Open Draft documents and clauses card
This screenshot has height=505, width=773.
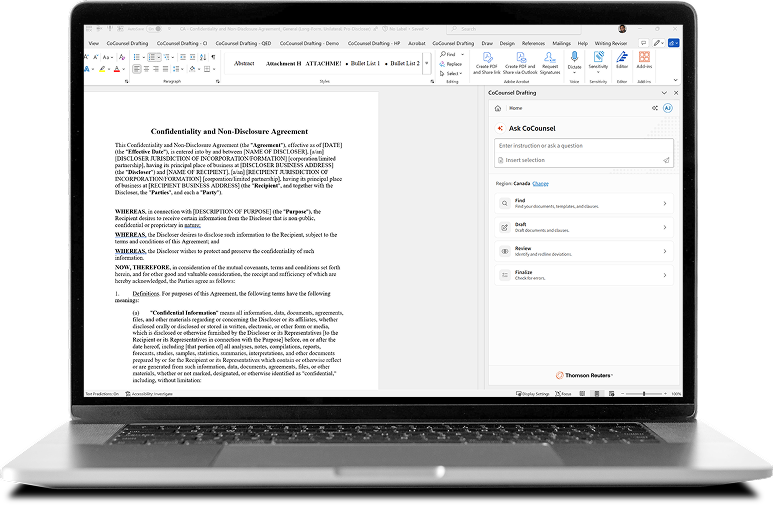tap(584, 227)
